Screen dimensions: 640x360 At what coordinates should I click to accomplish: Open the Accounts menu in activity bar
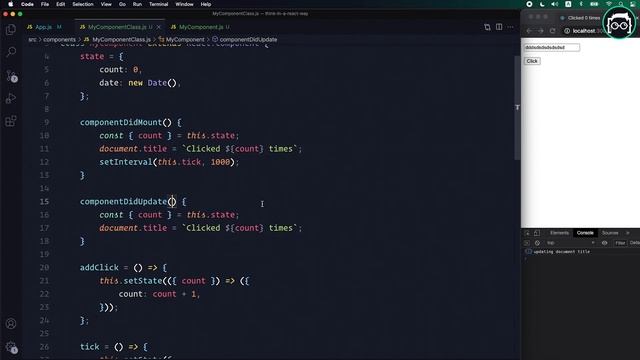pyautogui.click(x=11, y=324)
